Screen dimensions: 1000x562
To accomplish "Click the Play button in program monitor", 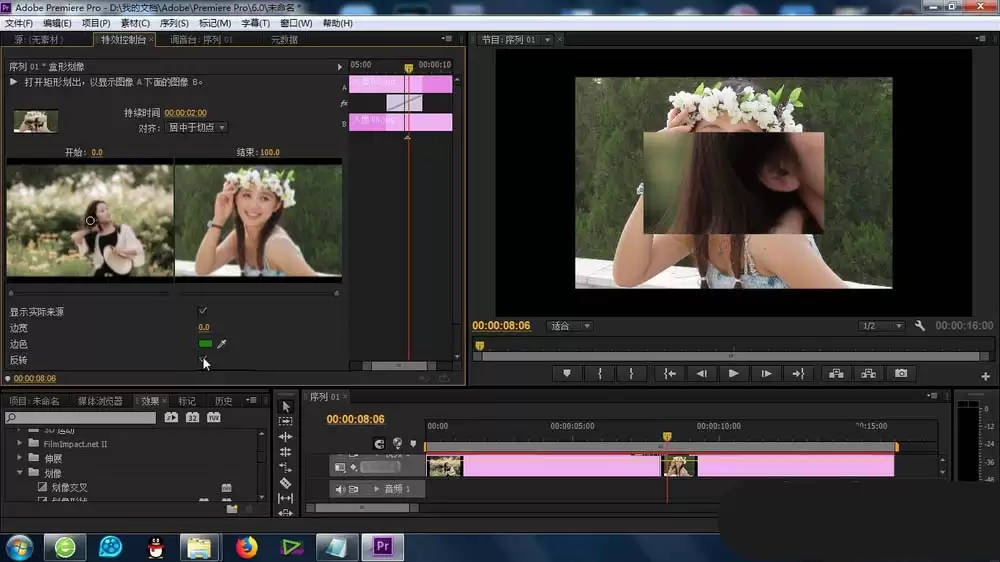I will click(x=733, y=373).
